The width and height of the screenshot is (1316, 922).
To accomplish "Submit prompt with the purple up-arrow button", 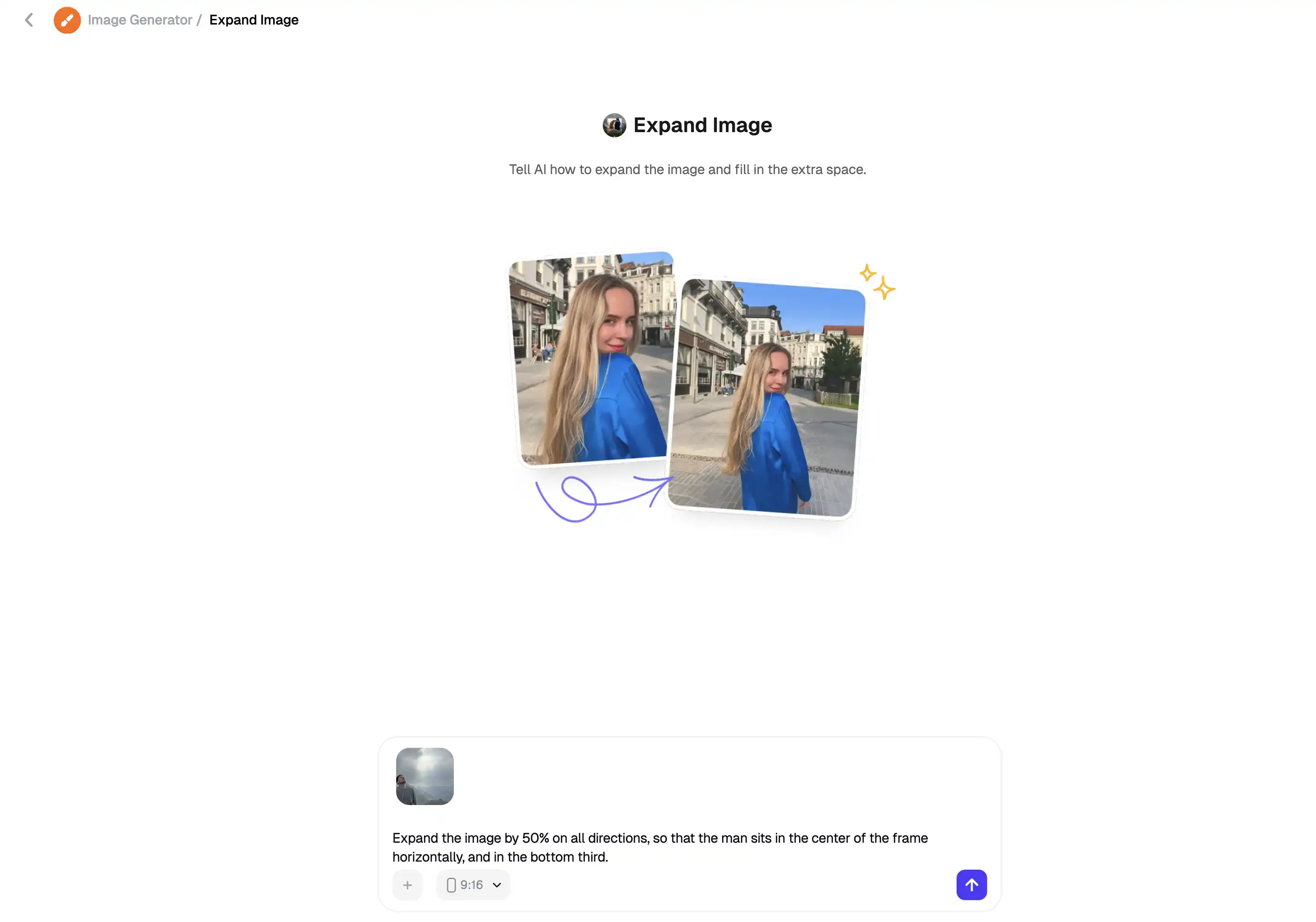I will [971, 885].
